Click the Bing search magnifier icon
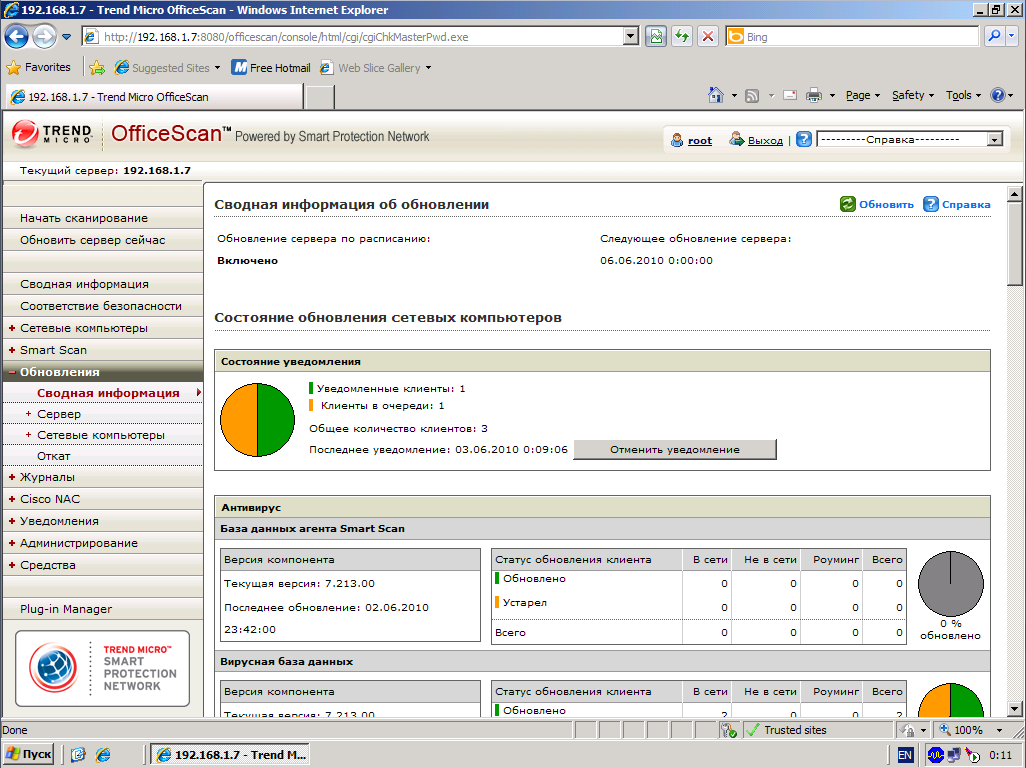 [x=994, y=37]
